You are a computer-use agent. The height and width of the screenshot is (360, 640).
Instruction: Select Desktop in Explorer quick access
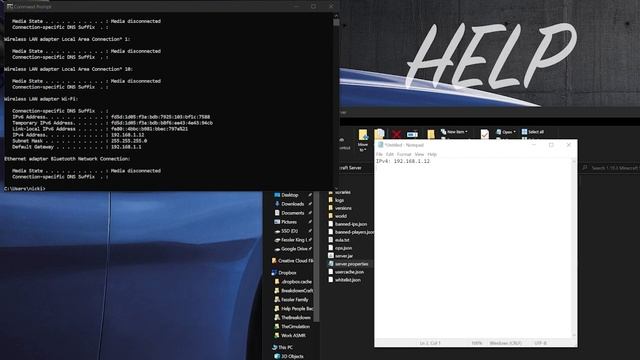tap(290, 195)
